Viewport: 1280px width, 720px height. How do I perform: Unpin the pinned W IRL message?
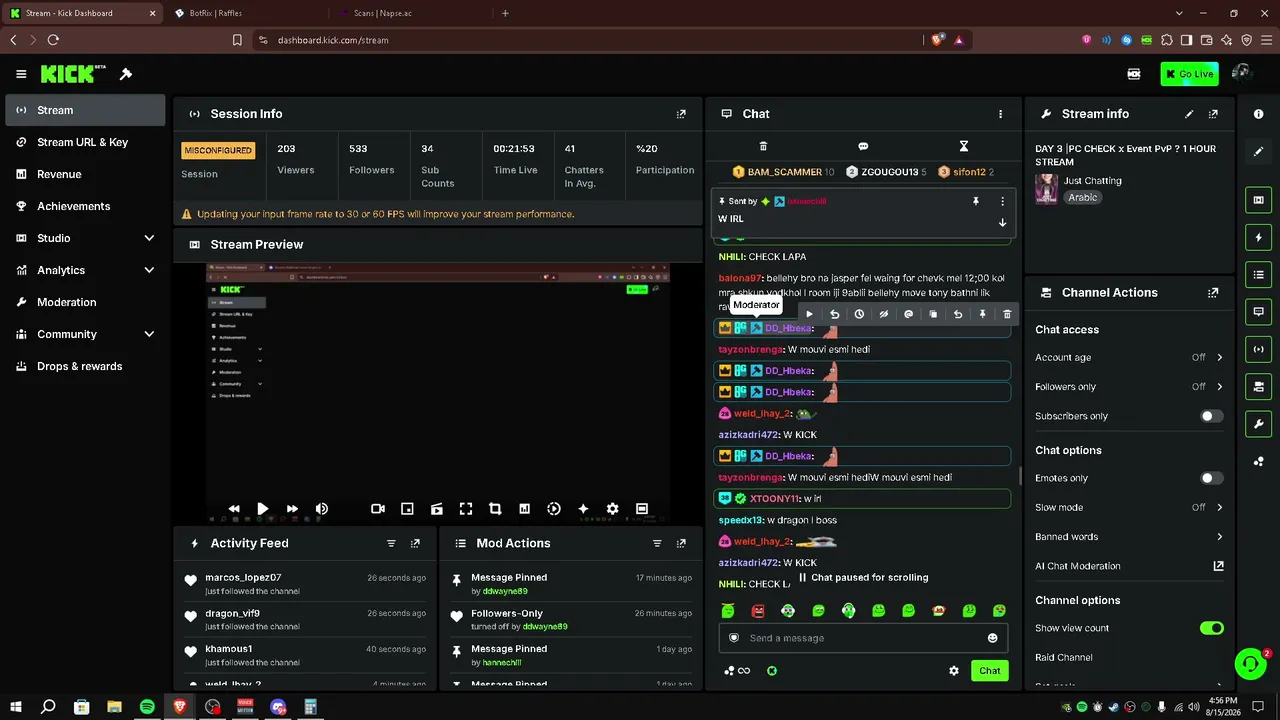click(x=976, y=201)
